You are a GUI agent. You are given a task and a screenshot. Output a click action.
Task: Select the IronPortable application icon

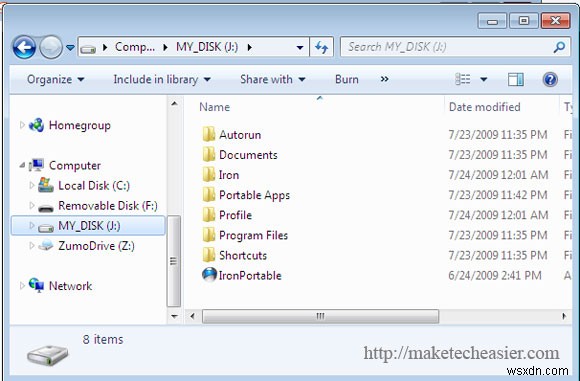click(209, 275)
